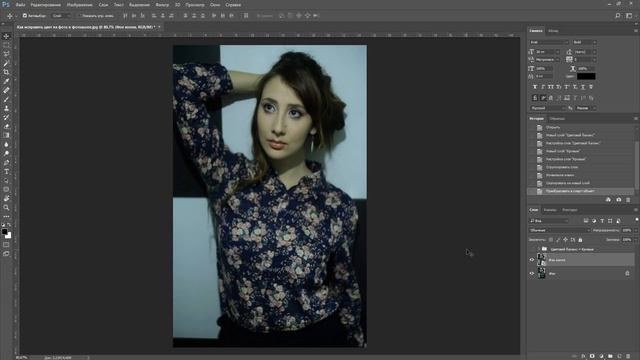This screenshot has height=360, width=640.
Task: Click the add layer style fx icon
Action: tap(583, 356)
